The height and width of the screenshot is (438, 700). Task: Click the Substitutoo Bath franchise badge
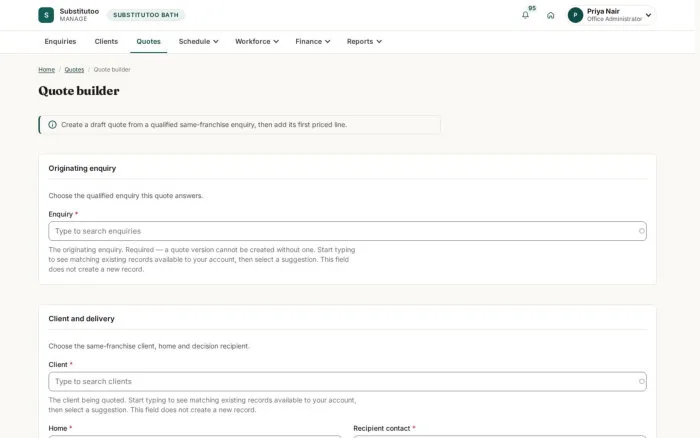tap(146, 15)
